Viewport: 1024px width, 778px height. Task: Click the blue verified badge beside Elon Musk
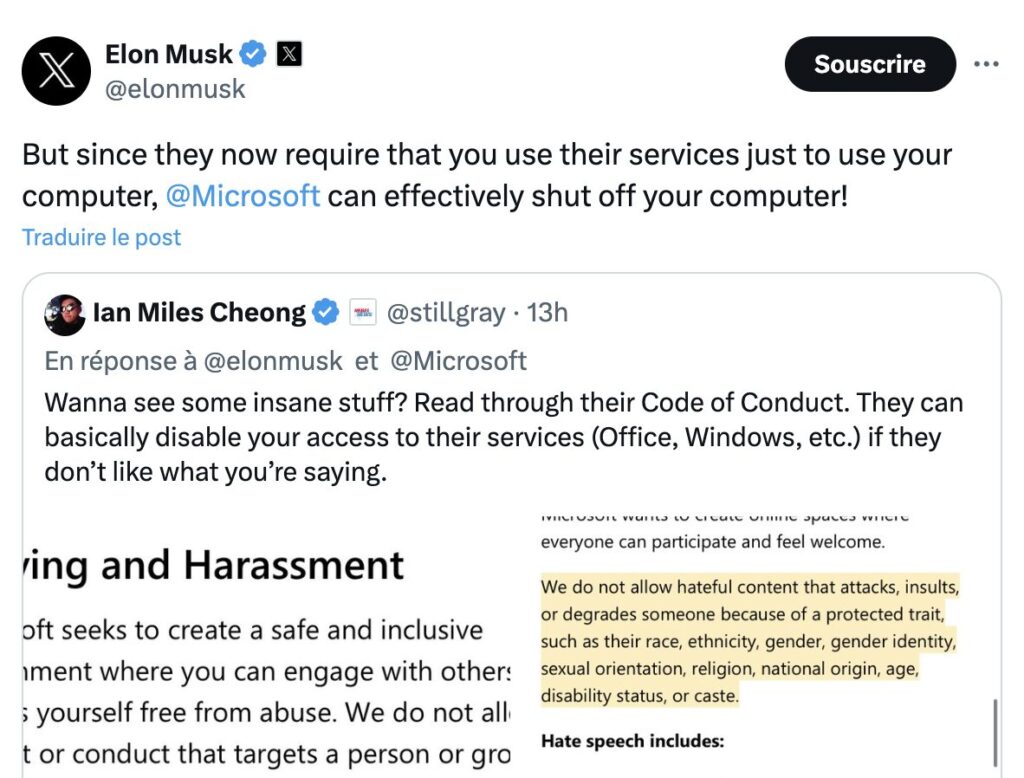click(x=251, y=55)
